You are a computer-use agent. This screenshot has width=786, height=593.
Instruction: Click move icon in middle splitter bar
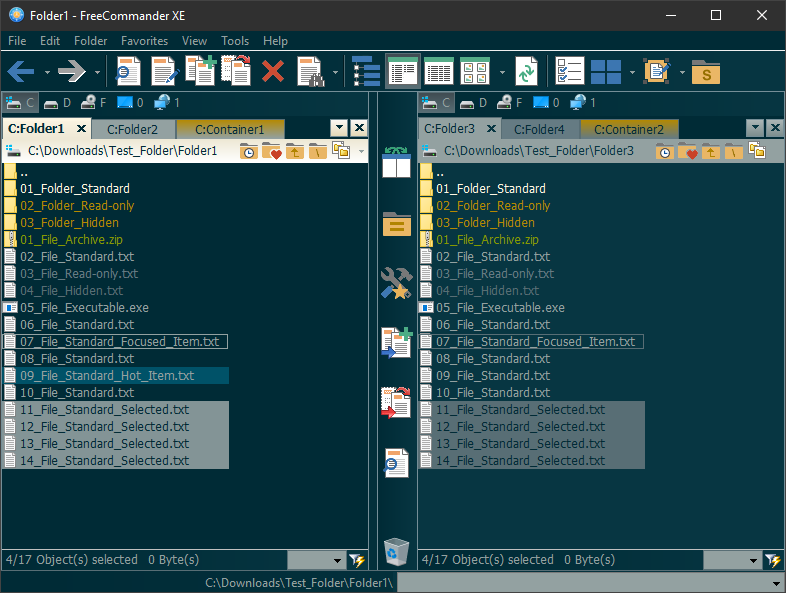[x=396, y=403]
